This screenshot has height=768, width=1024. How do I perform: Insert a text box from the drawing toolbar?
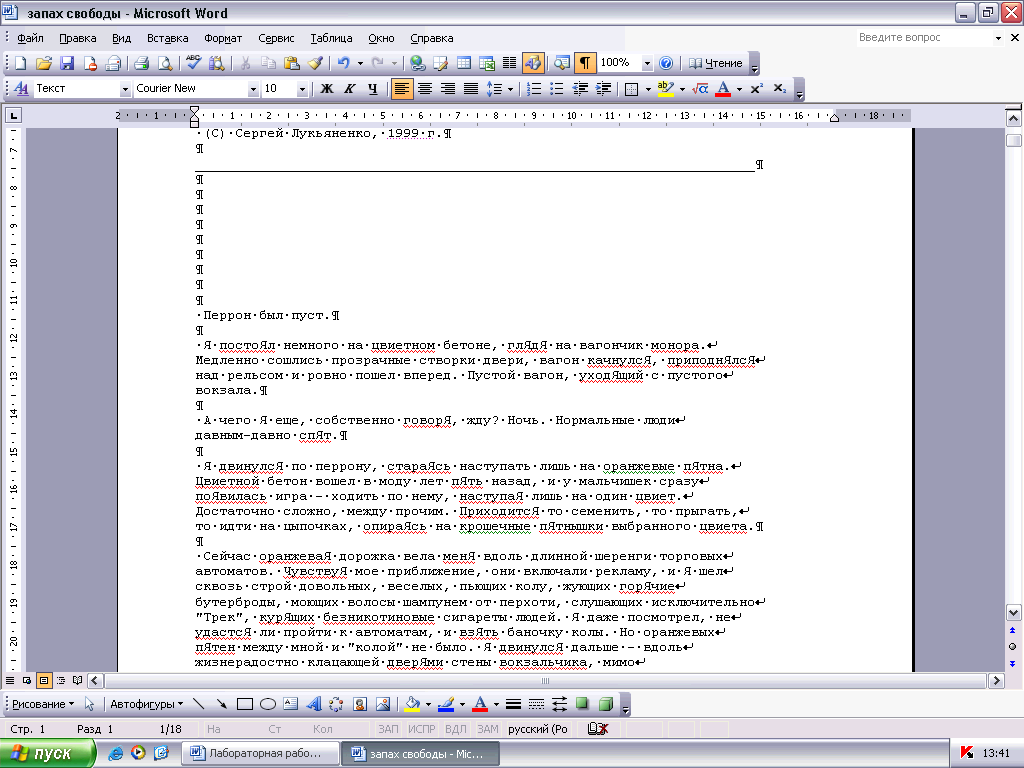(291, 704)
